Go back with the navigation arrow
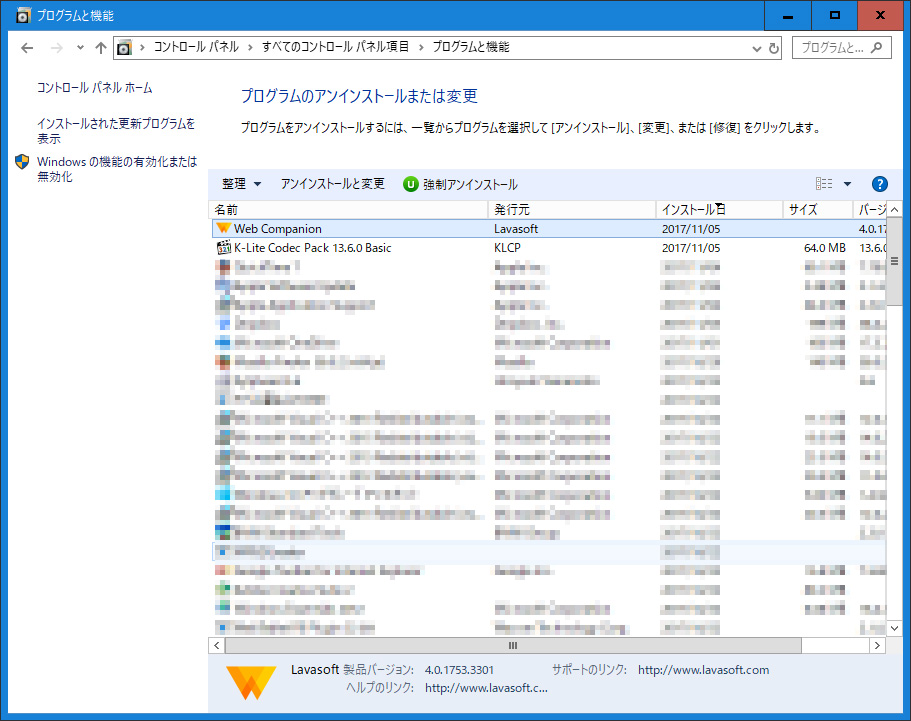911x721 pixels. tap(27, 48)
